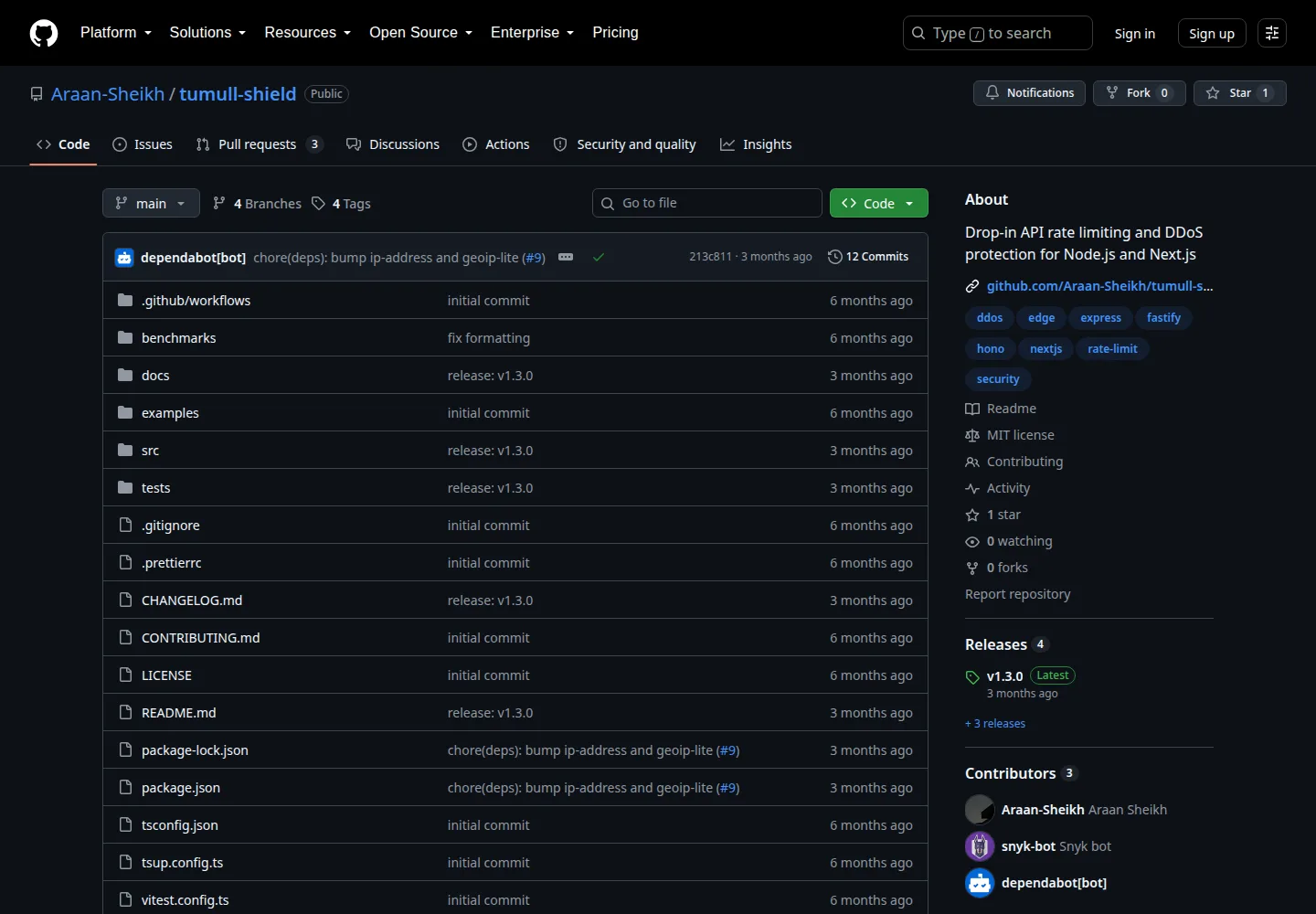Click Report repository

tap(1017, 594)
